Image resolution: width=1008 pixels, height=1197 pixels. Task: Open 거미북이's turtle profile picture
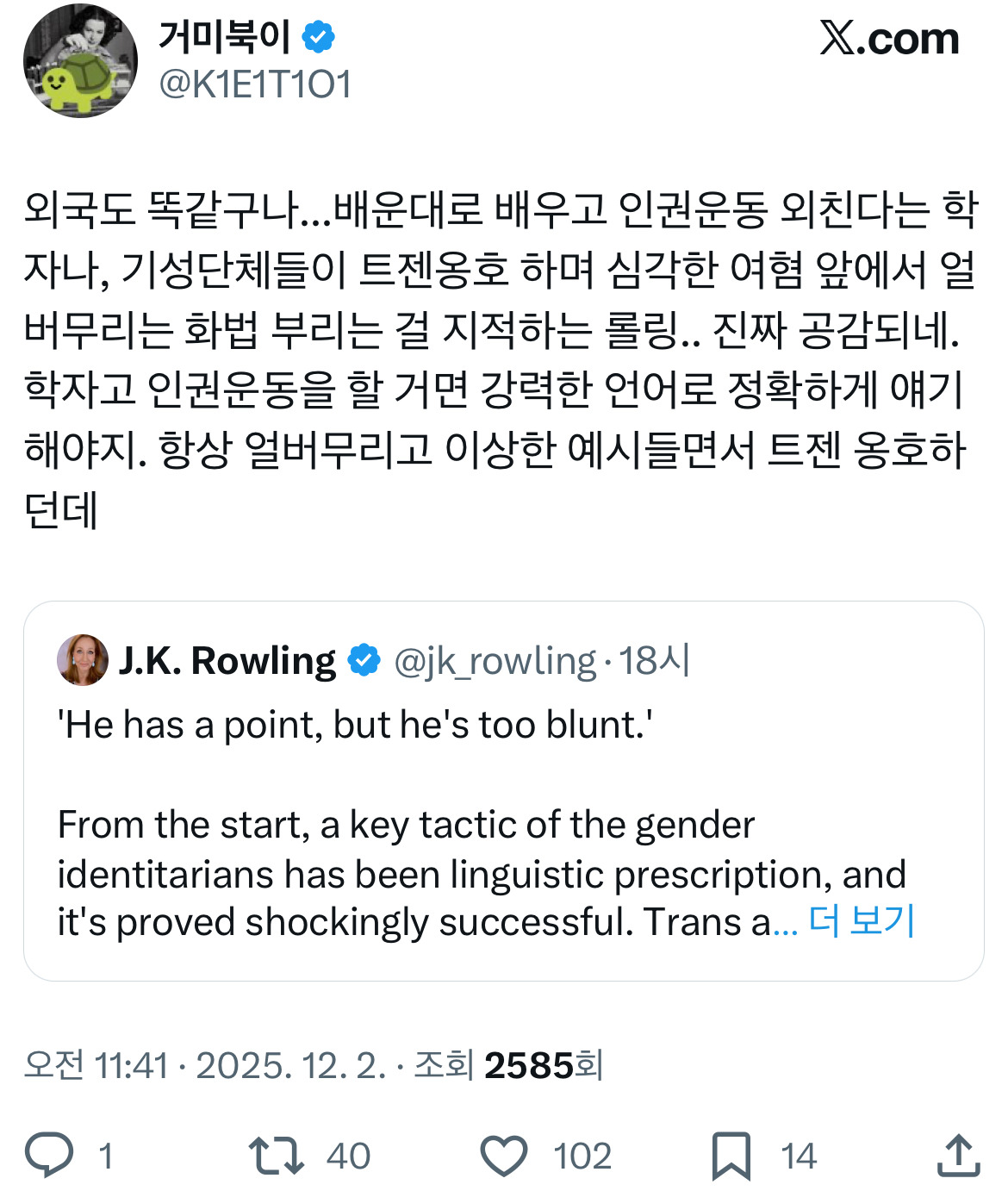[x=80, y=61]
